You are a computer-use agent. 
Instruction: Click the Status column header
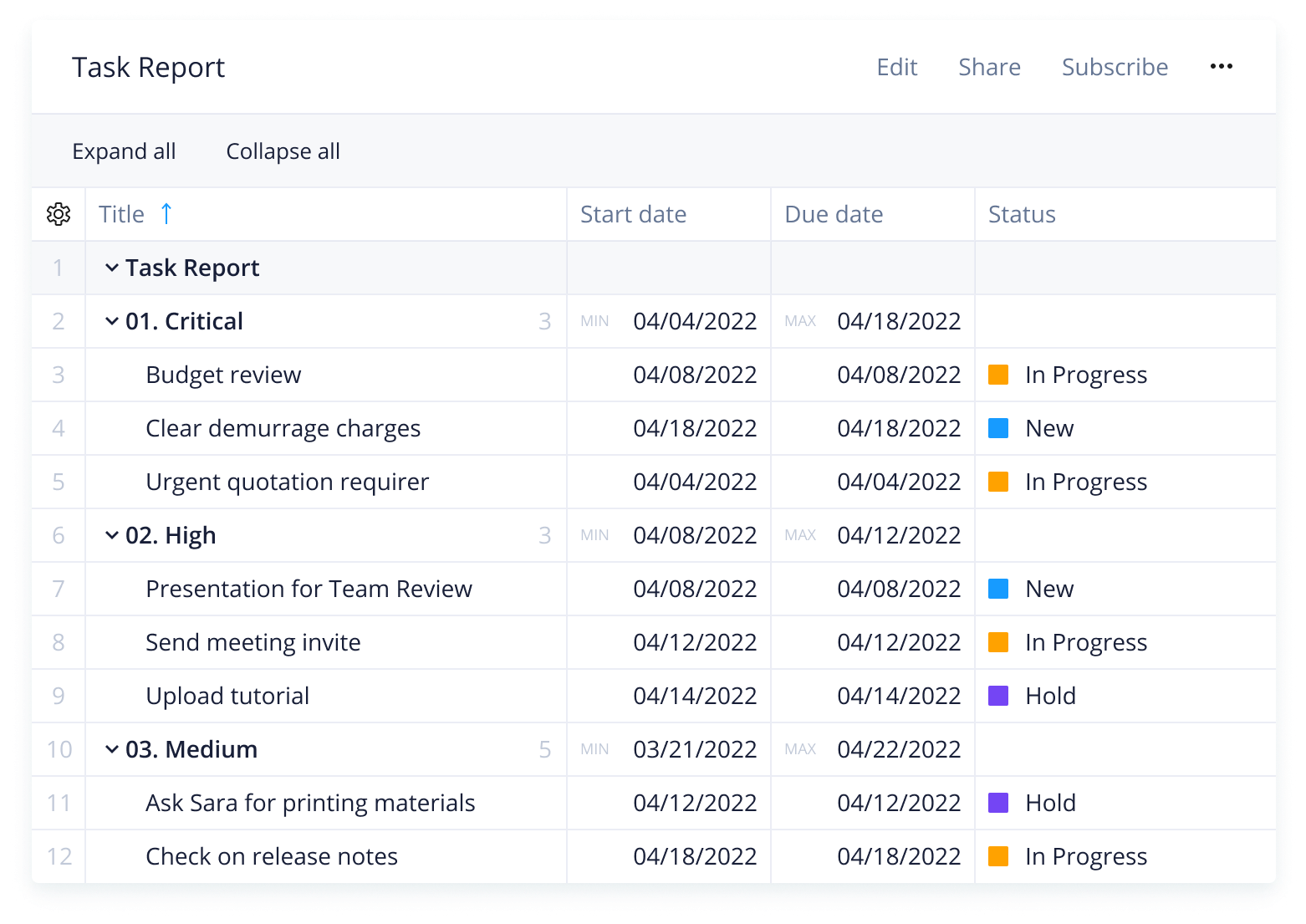(1022, 214)
